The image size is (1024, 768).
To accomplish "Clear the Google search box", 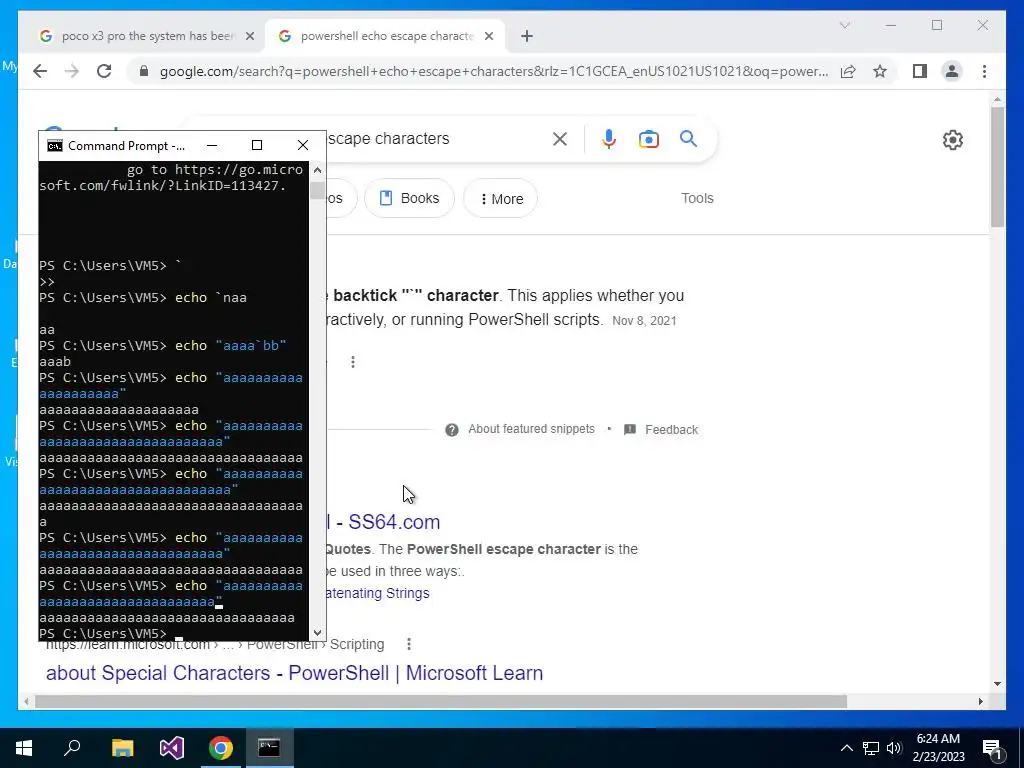I will 560,139.
